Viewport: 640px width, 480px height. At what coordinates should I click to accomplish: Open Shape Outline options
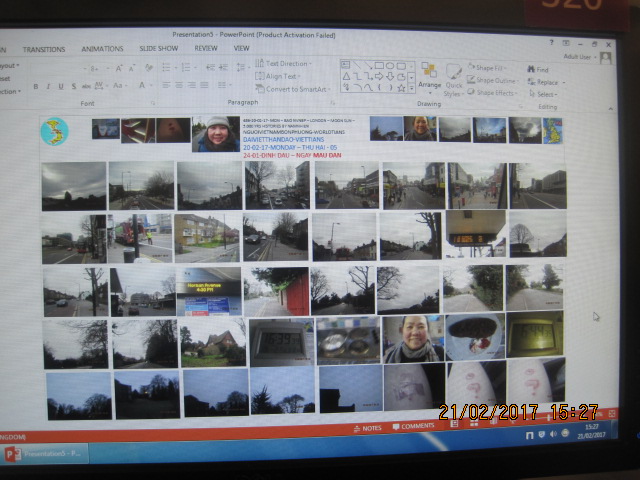pos(493,80)
